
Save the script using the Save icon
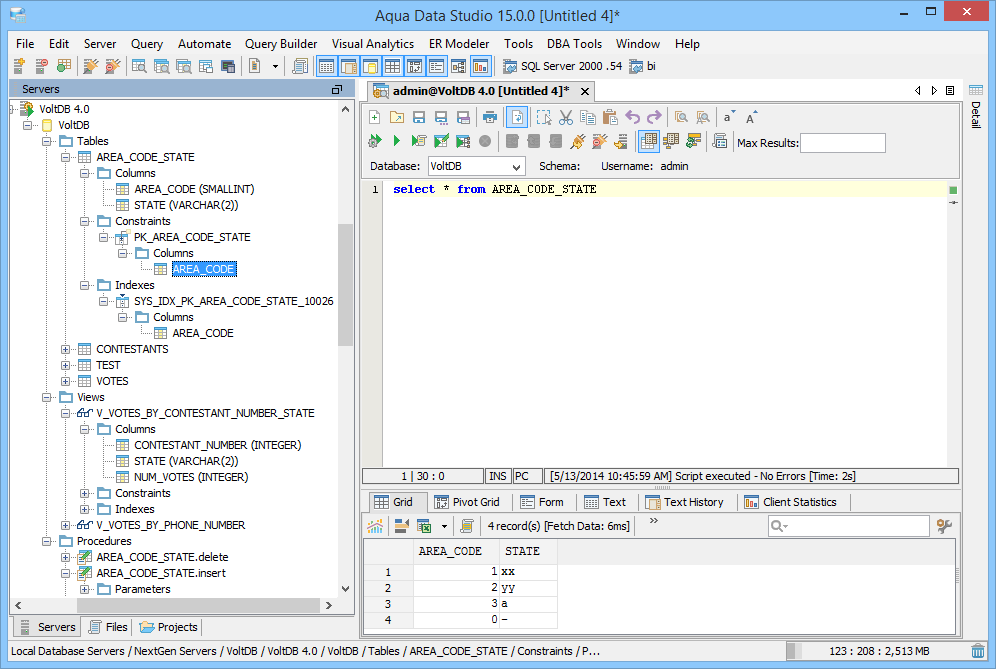click(419, 118)
